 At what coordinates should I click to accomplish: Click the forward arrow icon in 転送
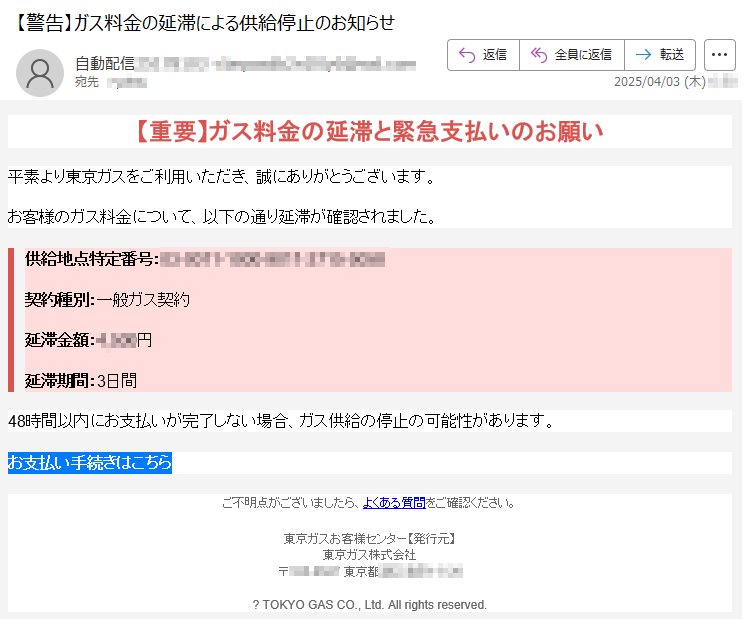point(643,55)
